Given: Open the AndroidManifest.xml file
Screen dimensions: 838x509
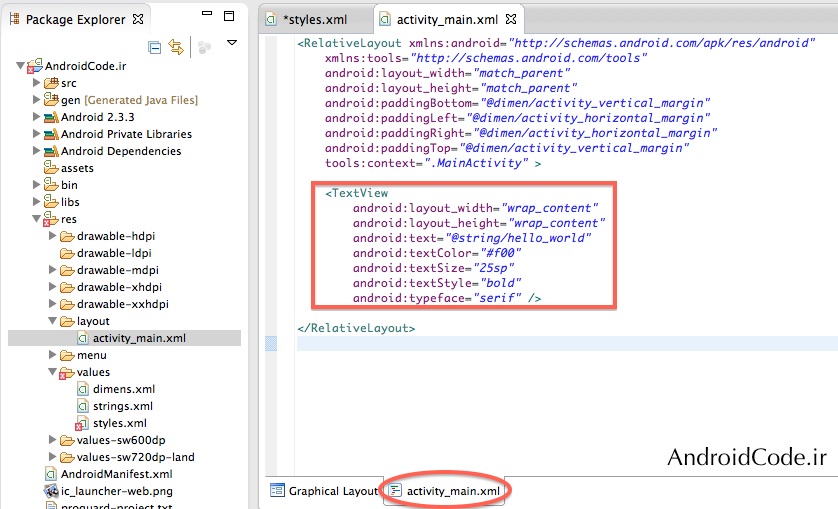Looking at the screenshot, I should (116, 474).
